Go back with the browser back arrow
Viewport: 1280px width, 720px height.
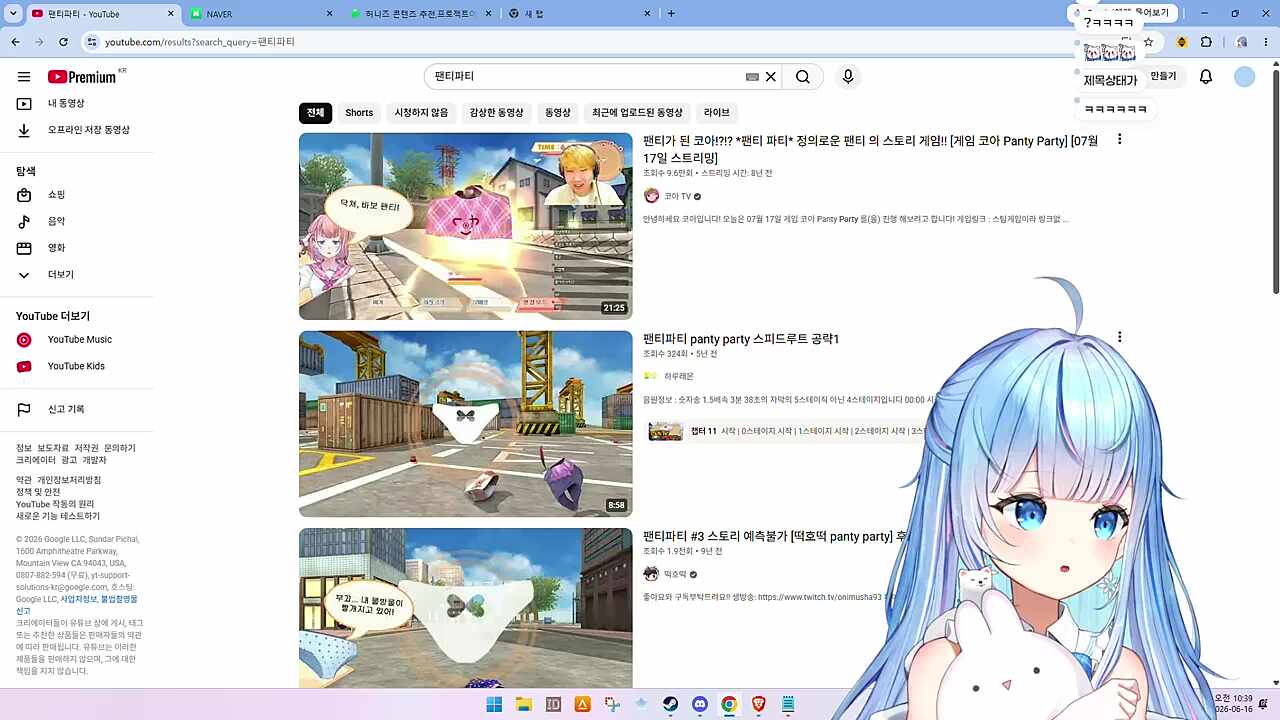pos(15,42)
